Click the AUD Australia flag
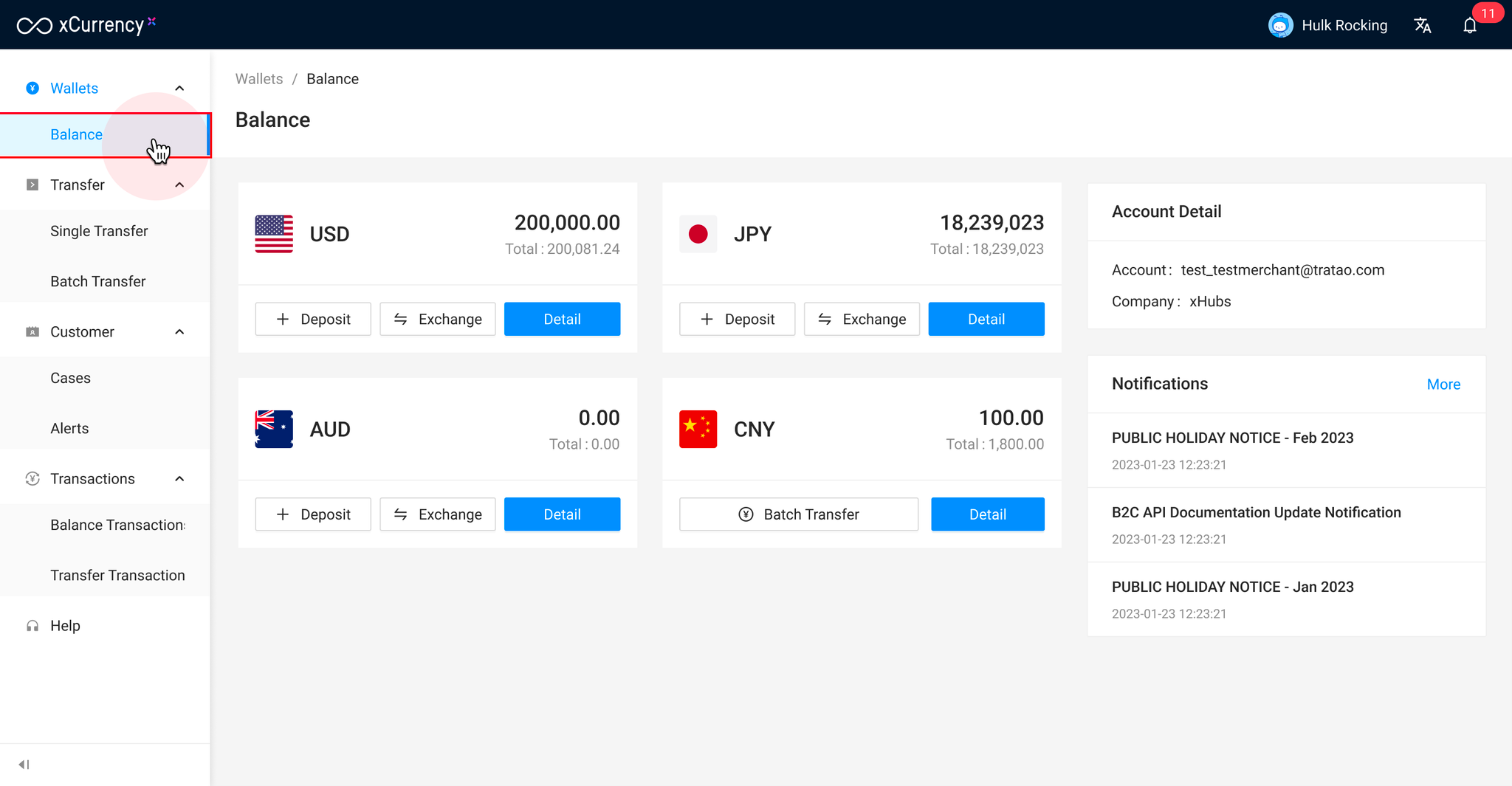Viewport: 1512px width, 786px height. [x=274, y=430]
